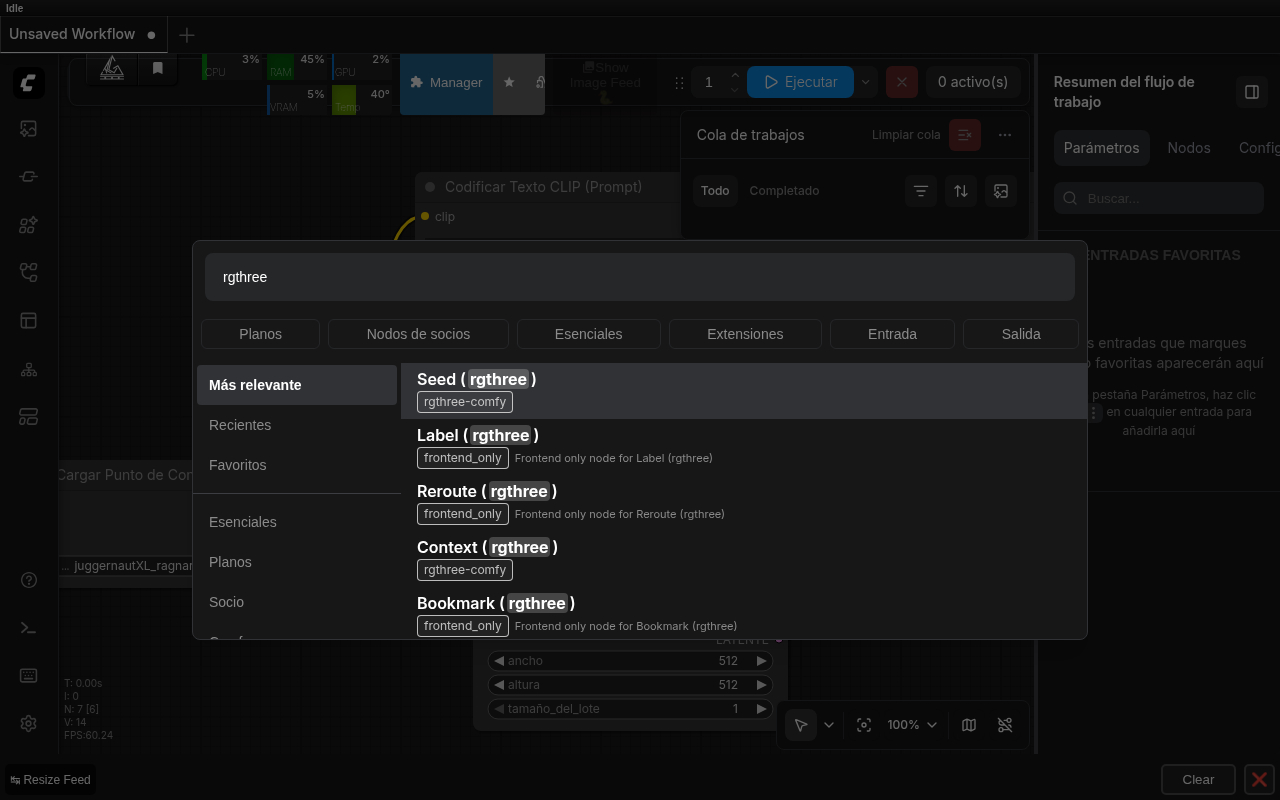Open the Ejecutar options dropdown arrow

[x=866, y=82]
